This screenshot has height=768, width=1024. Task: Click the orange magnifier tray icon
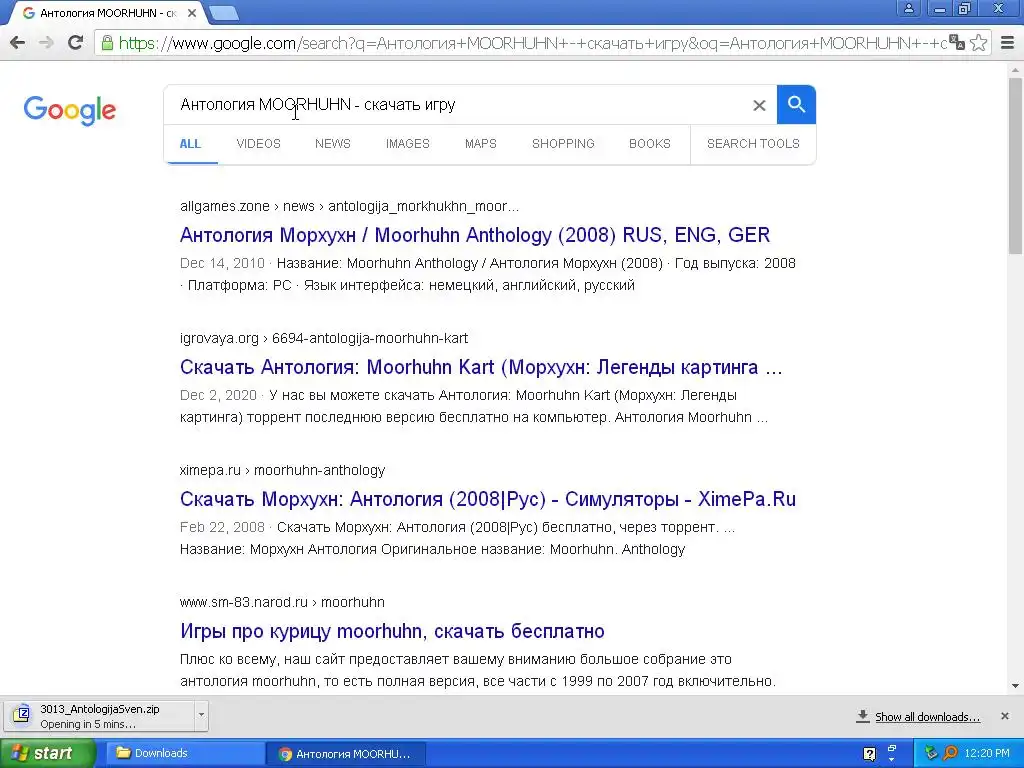click(950, 754)
